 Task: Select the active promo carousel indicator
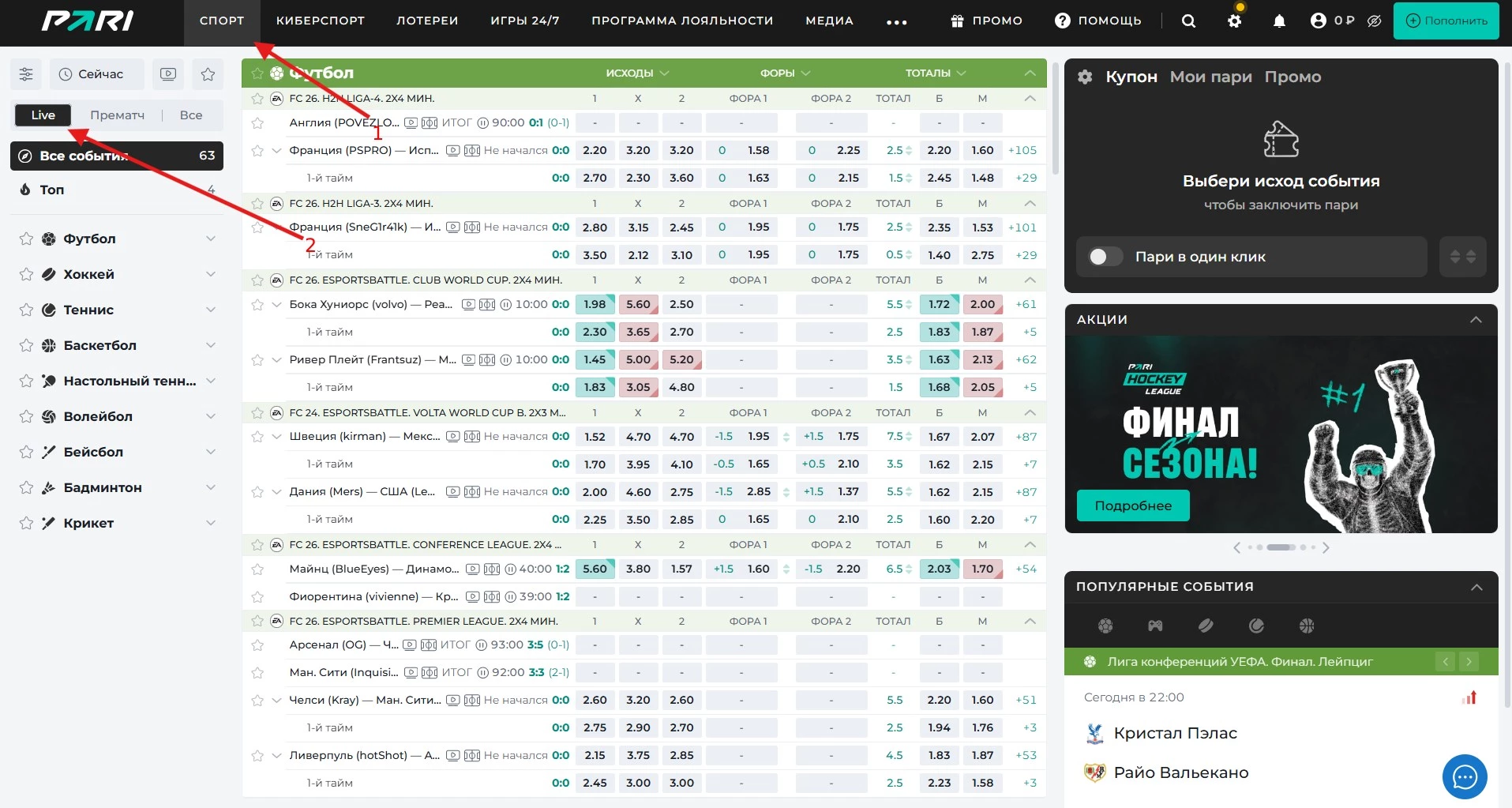pos(1281,547)
